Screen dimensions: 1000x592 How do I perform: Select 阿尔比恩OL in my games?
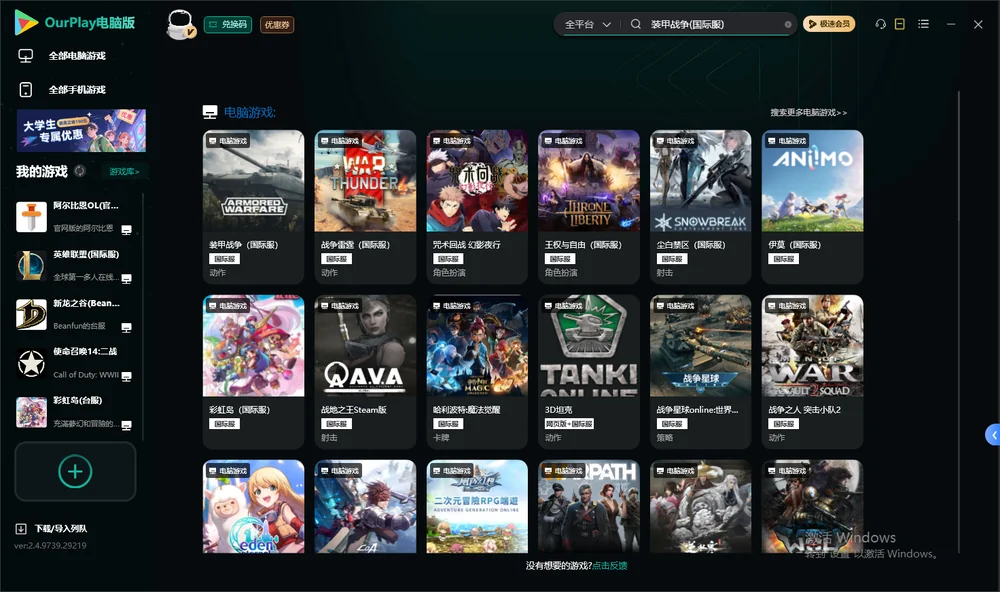[x=75, y=217]
